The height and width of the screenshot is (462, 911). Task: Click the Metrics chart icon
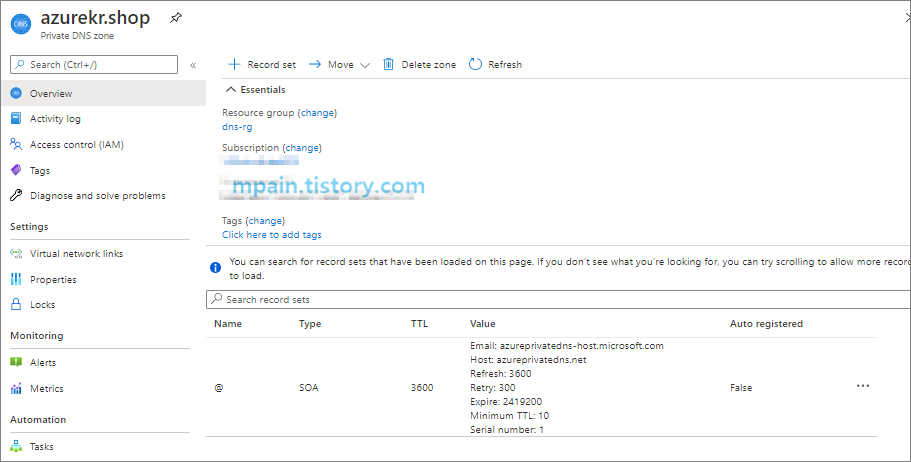[16, 388]
